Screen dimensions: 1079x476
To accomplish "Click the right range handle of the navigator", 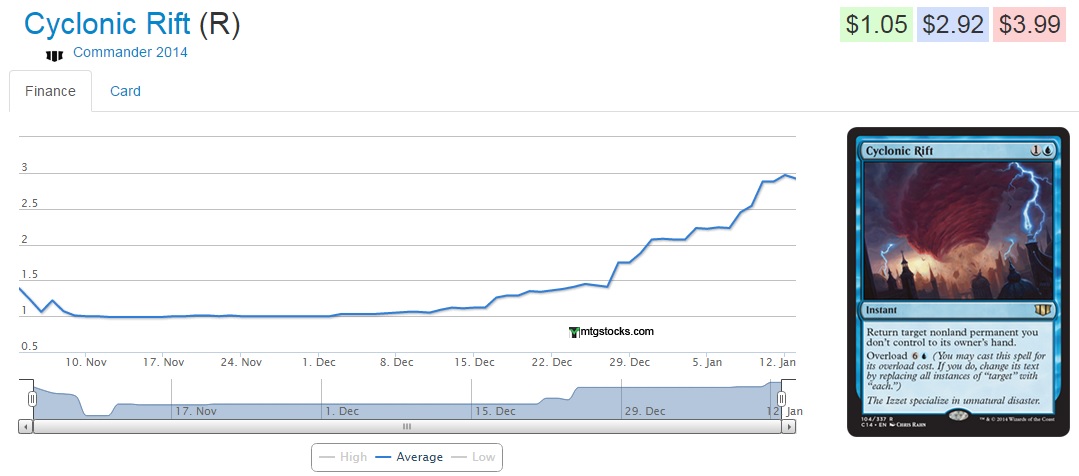I will [782, 399].
